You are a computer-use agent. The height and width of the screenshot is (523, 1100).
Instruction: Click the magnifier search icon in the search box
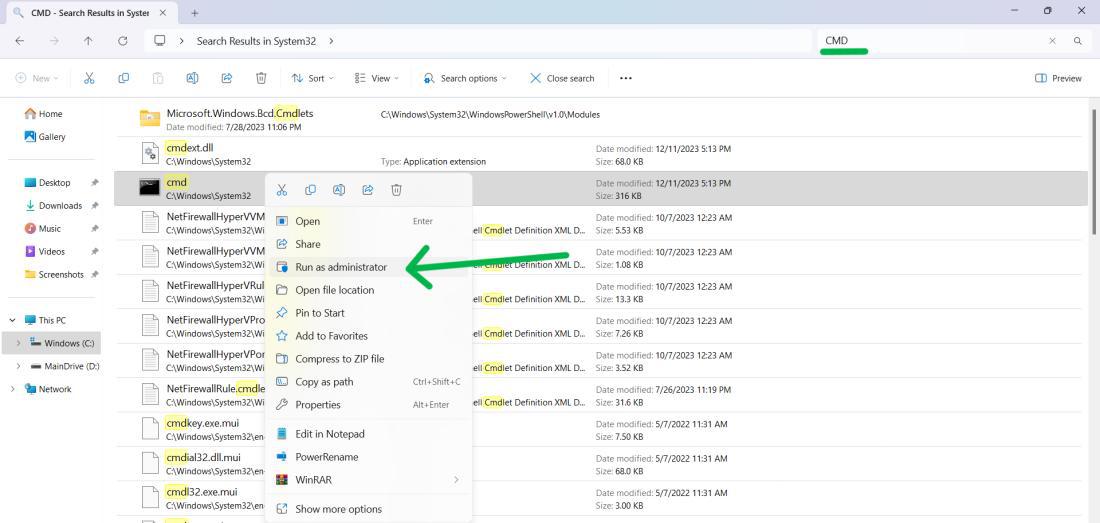(x=1078, y=41)
